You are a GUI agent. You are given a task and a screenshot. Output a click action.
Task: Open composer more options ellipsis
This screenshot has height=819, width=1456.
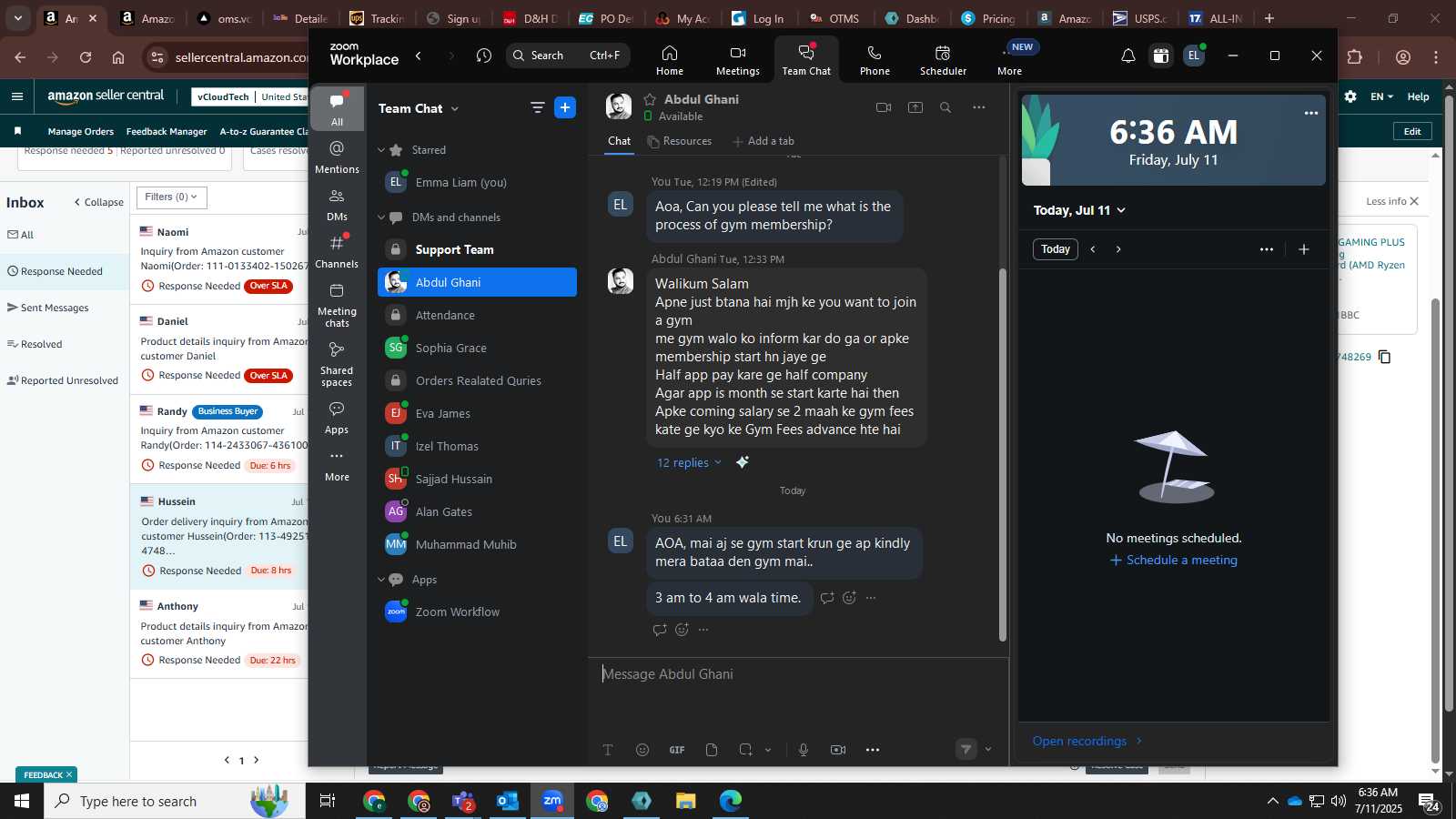pos(873,750)
